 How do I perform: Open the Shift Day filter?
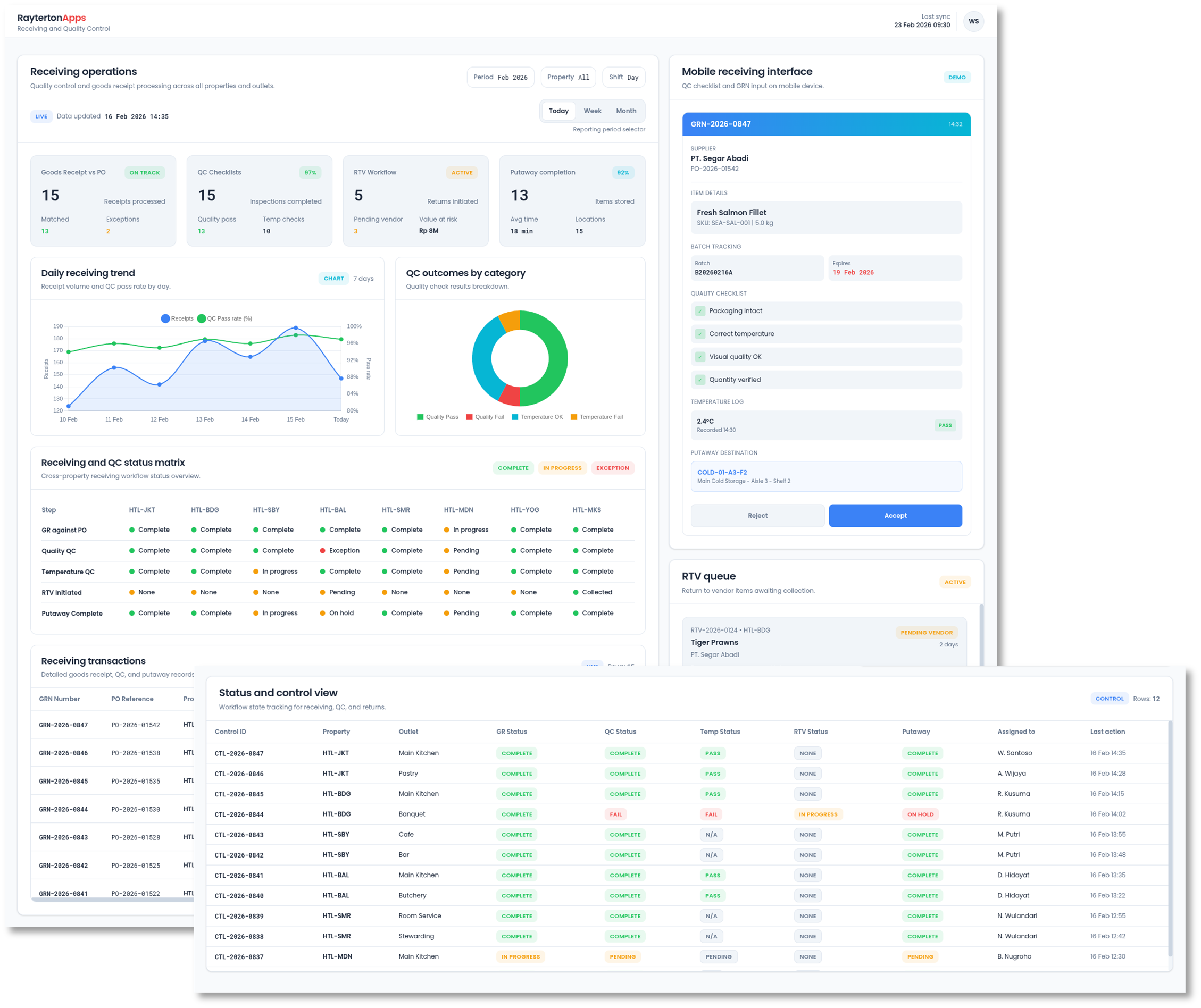[623, 77]
